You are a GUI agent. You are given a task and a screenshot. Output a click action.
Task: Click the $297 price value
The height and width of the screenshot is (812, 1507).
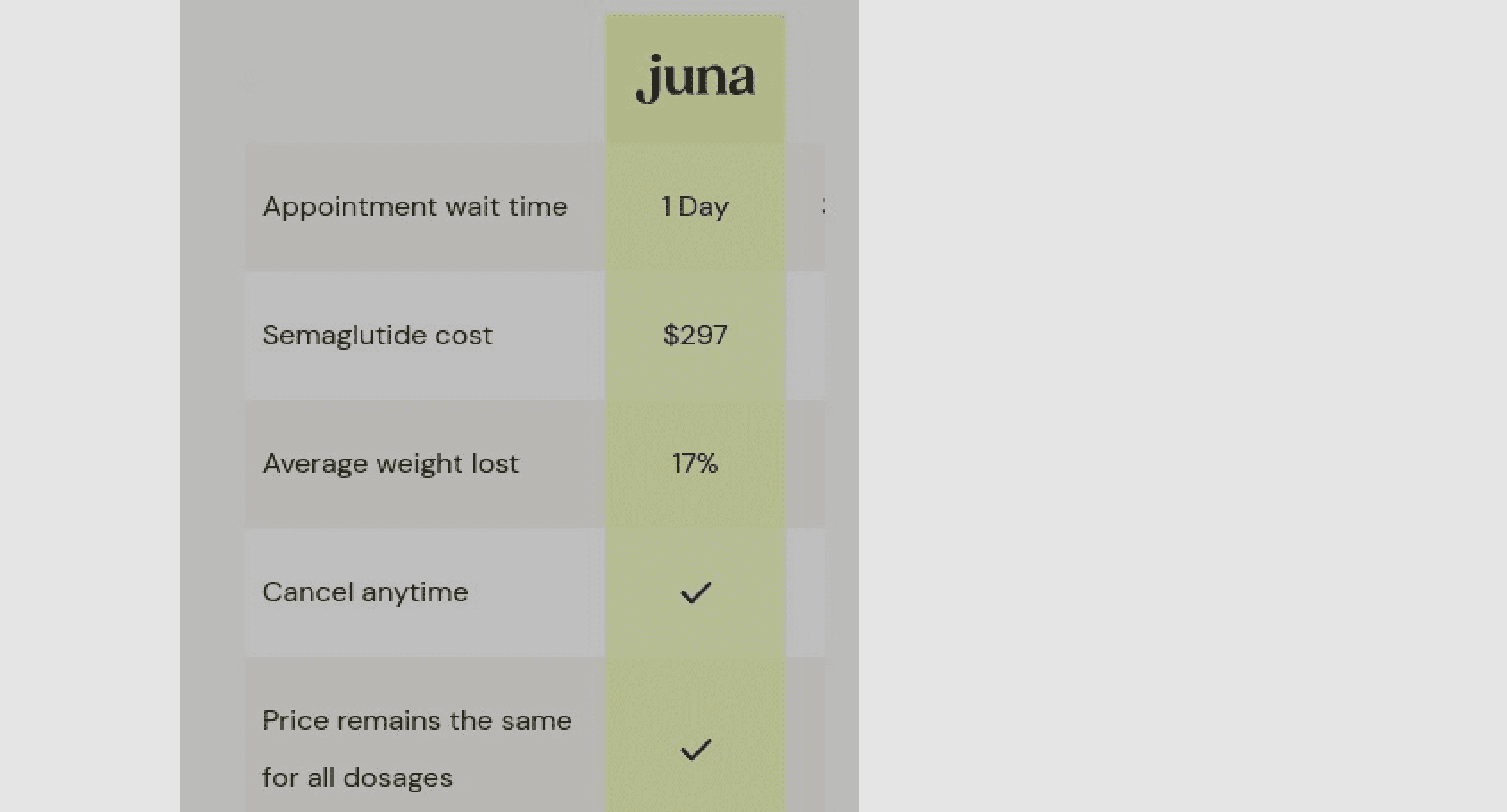(695, 335)
